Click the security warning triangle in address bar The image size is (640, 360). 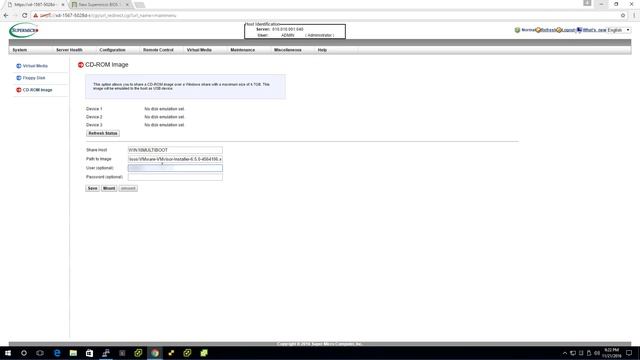(36, 16)
